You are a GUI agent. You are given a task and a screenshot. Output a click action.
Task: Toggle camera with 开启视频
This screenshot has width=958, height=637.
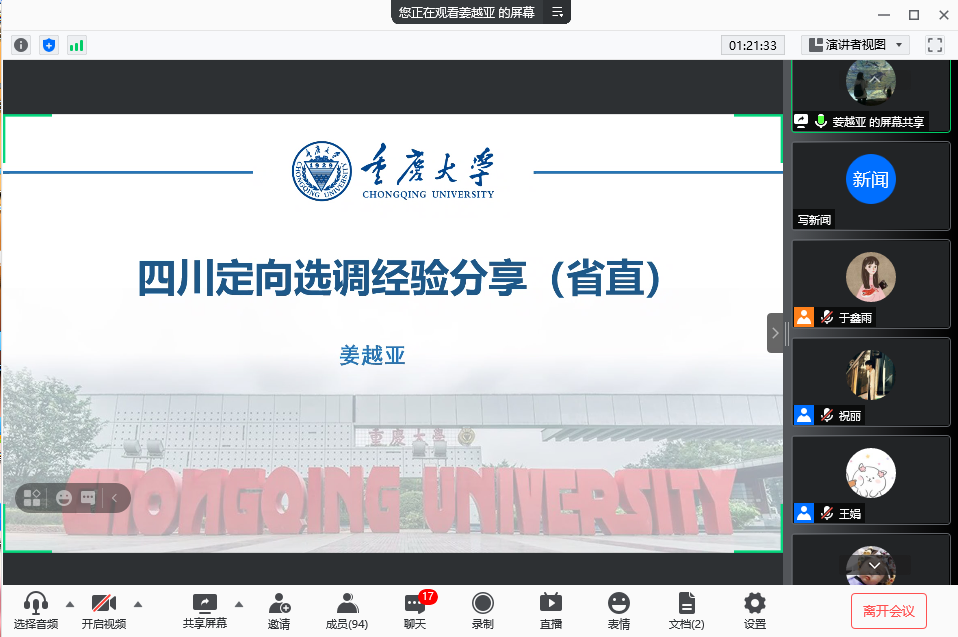click(104, 609)
